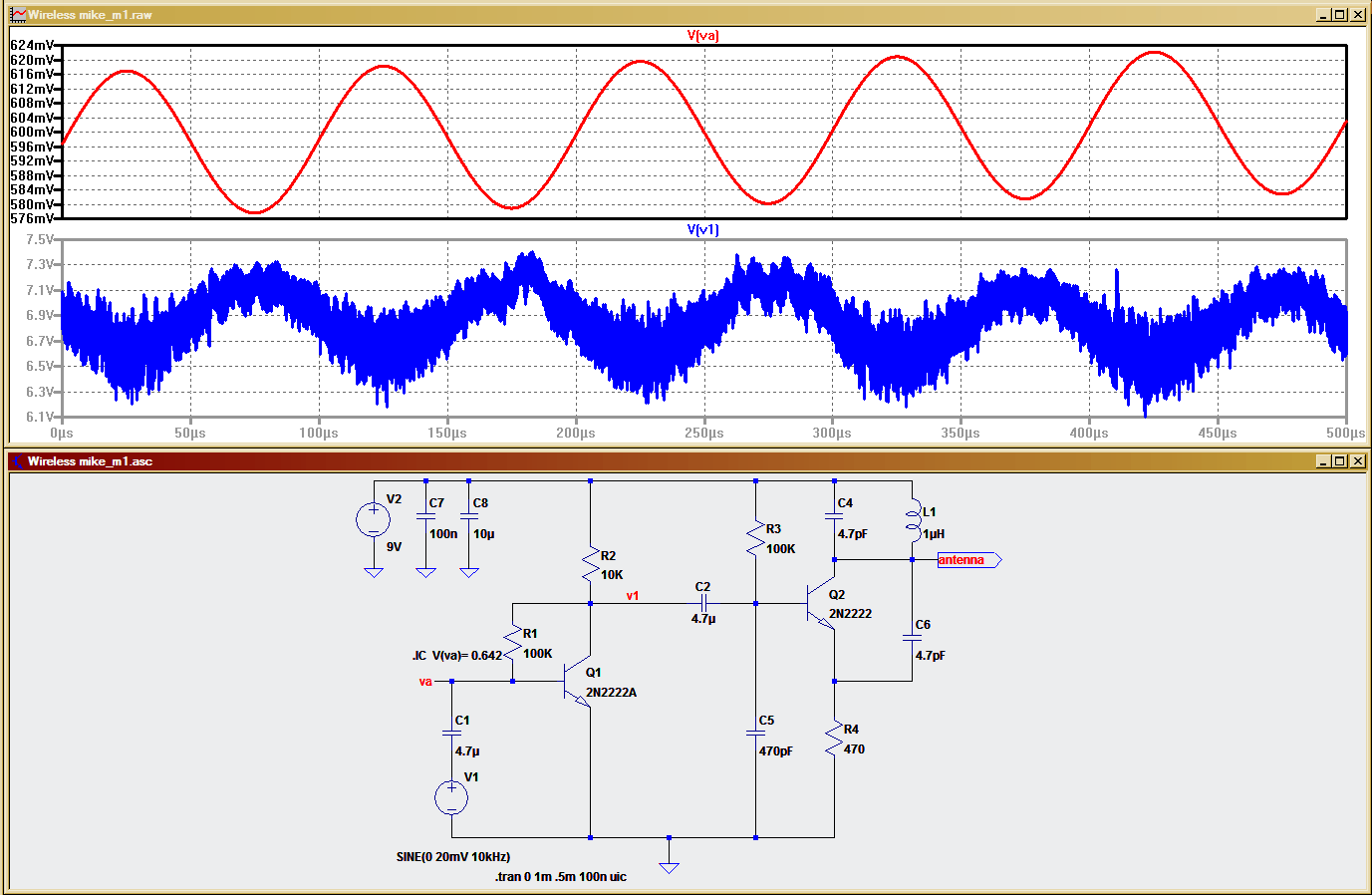Click the 10K value of R2
The image size is (1372, 895).
612,575
